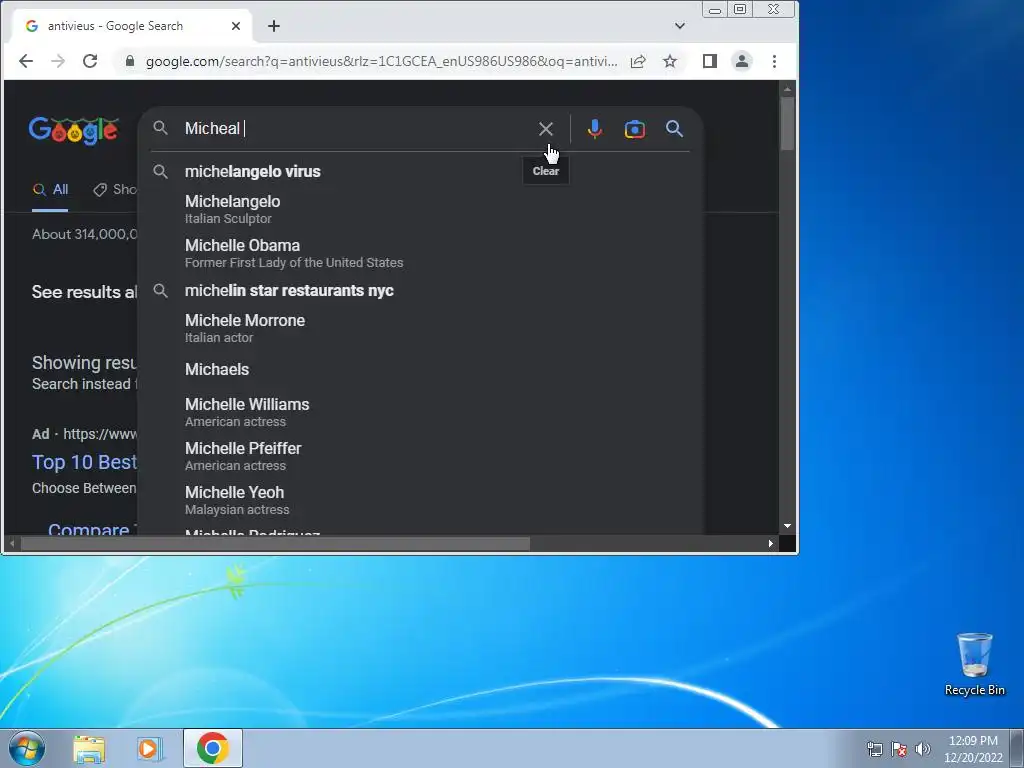1024x768 pixels.
Task: Open the Windows Start button
Action: pyautogui.click(x=27, y=748)
